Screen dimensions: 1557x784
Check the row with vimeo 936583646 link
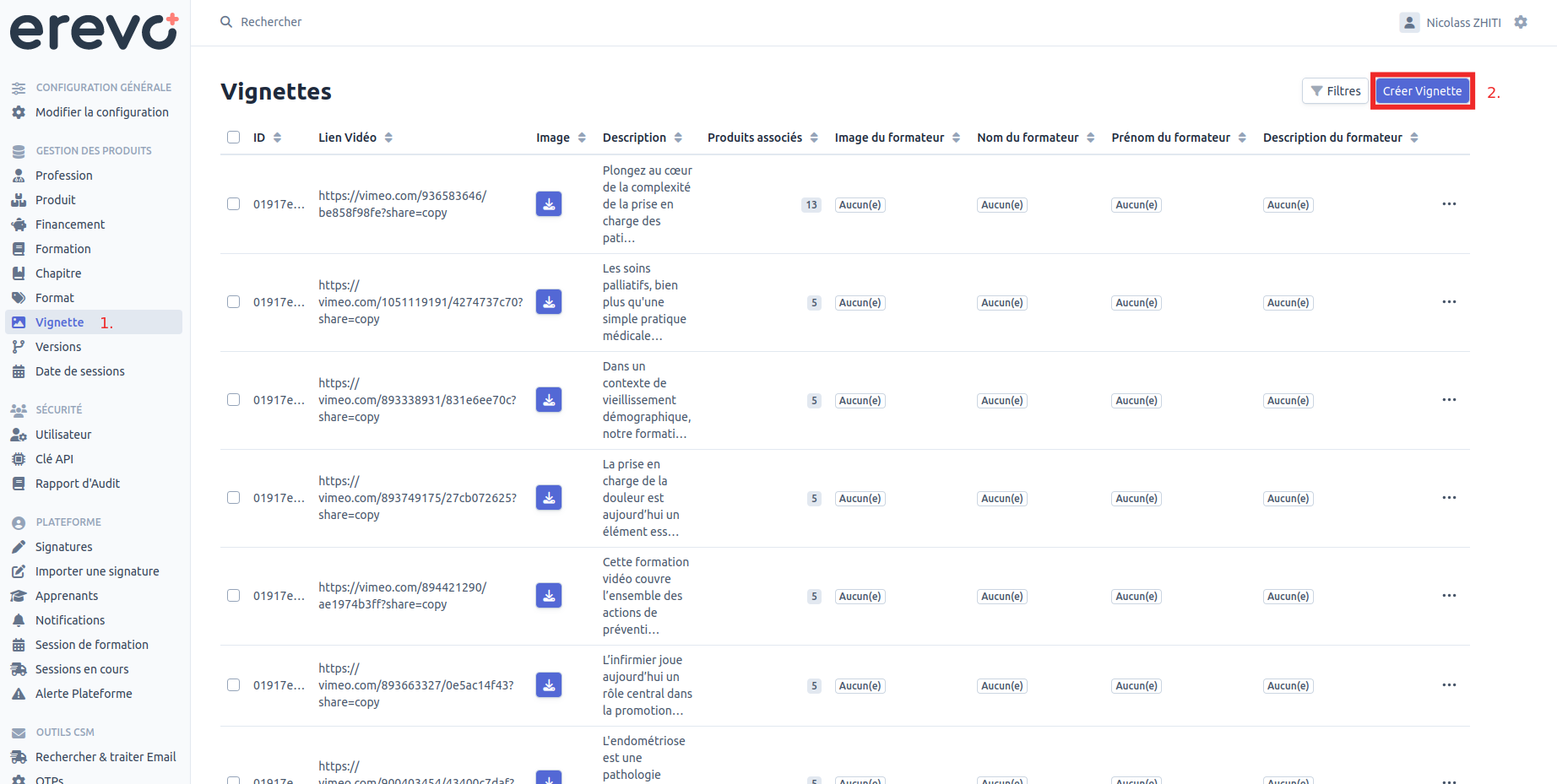[x=234, y=204]
